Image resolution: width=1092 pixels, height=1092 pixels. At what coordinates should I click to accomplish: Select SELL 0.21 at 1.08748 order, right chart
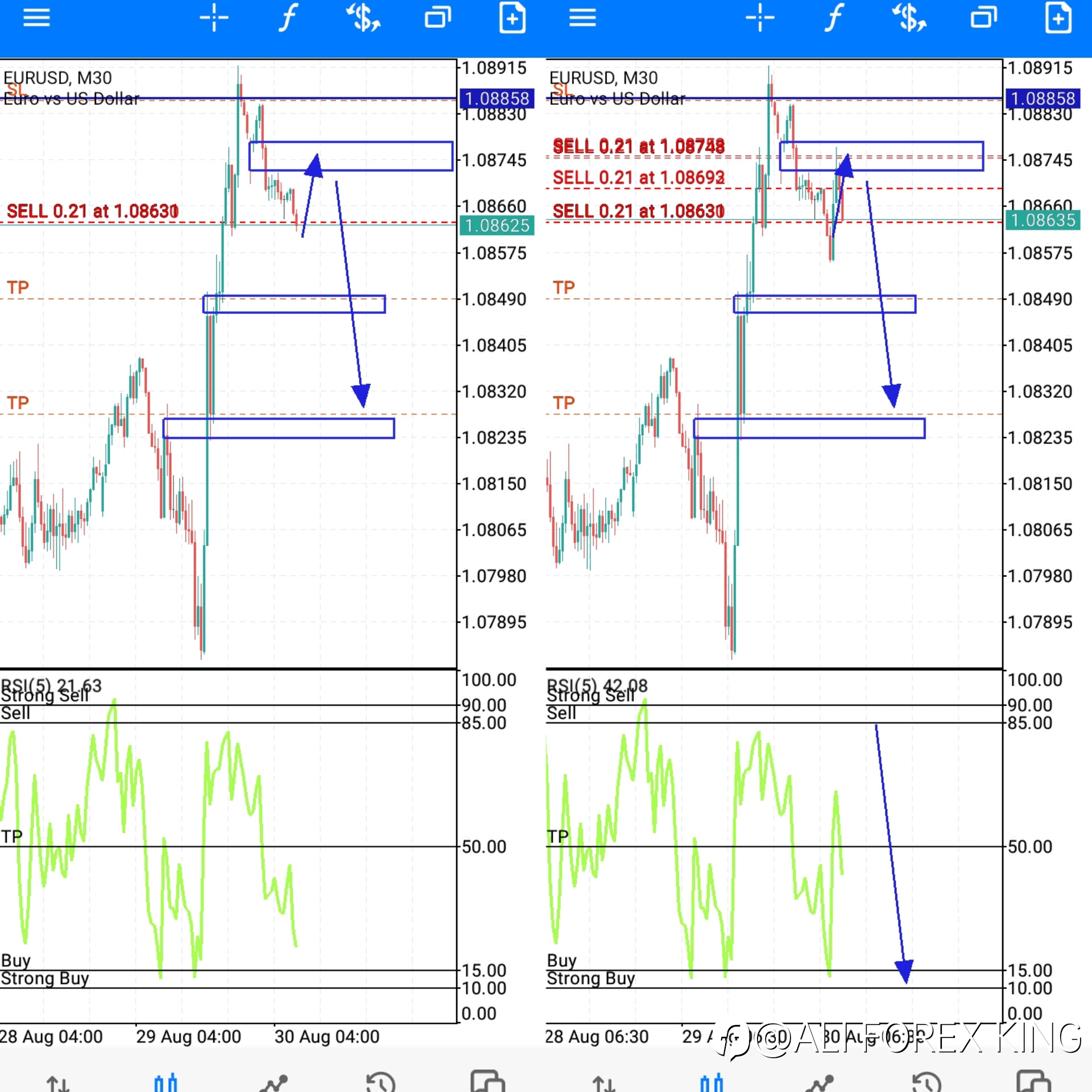click(639, 146)
